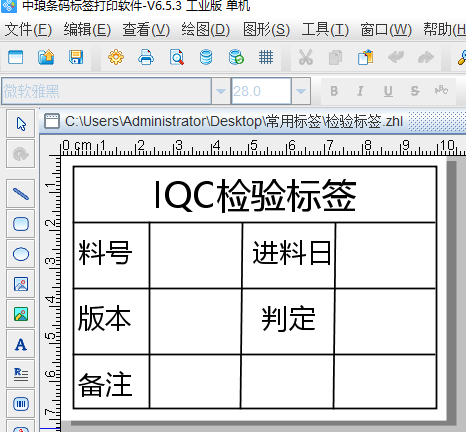
Task: Open the 文件(F) menu
Action: click(28, 30)
